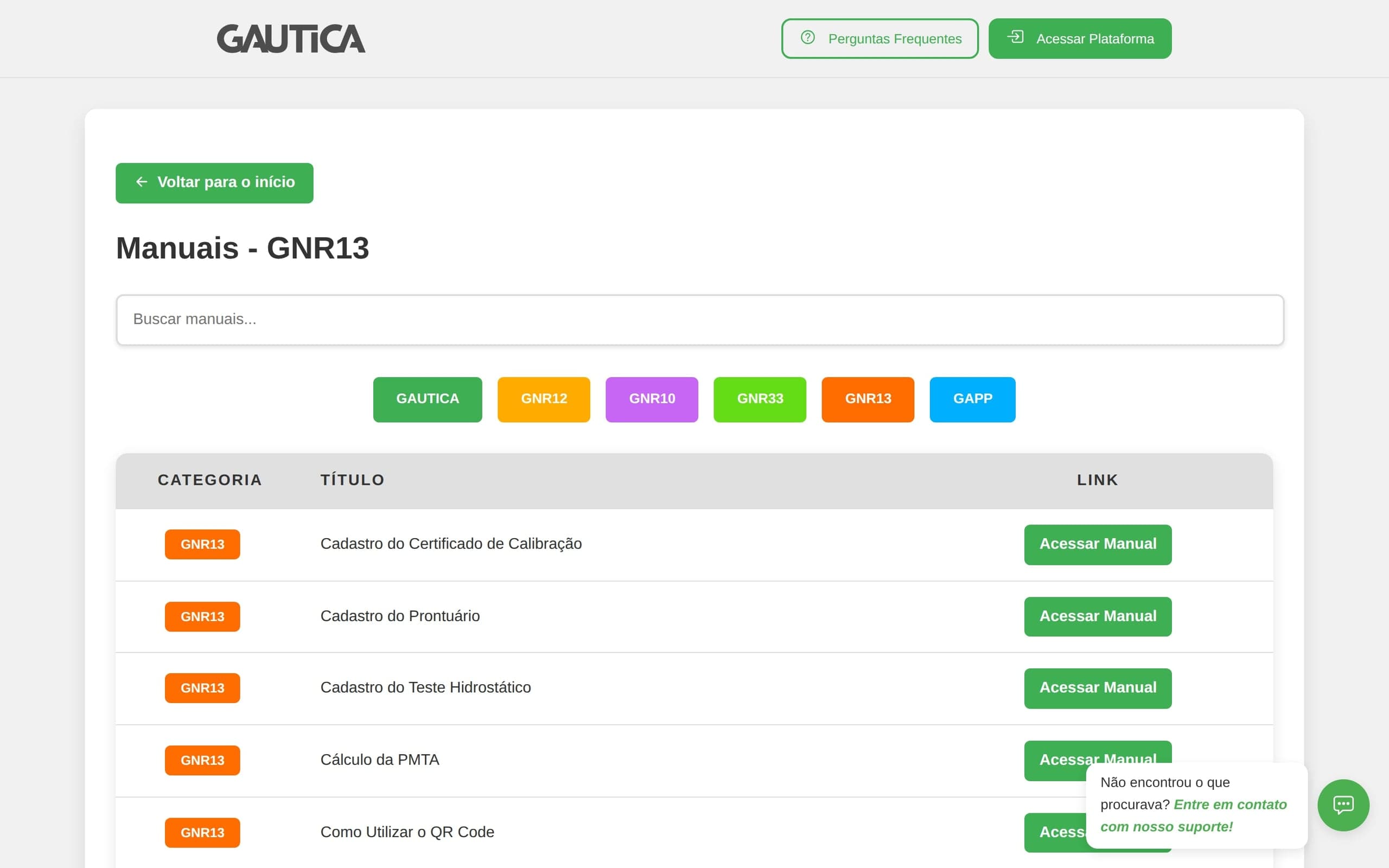
Task: Open manual for Cadastro do Teste Hidrostático
Action: click(1098, 688)
